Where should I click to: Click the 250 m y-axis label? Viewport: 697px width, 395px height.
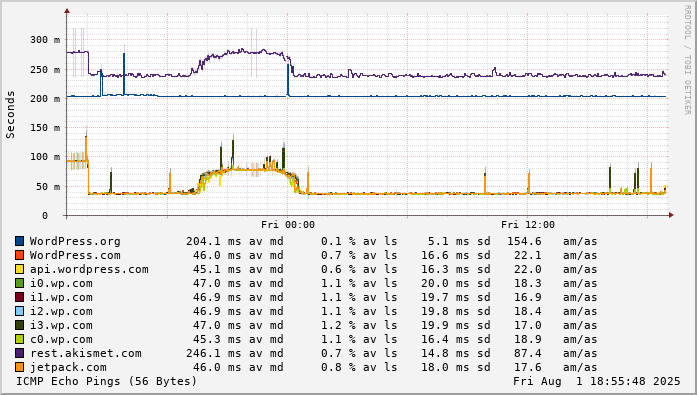coord(45,70)
